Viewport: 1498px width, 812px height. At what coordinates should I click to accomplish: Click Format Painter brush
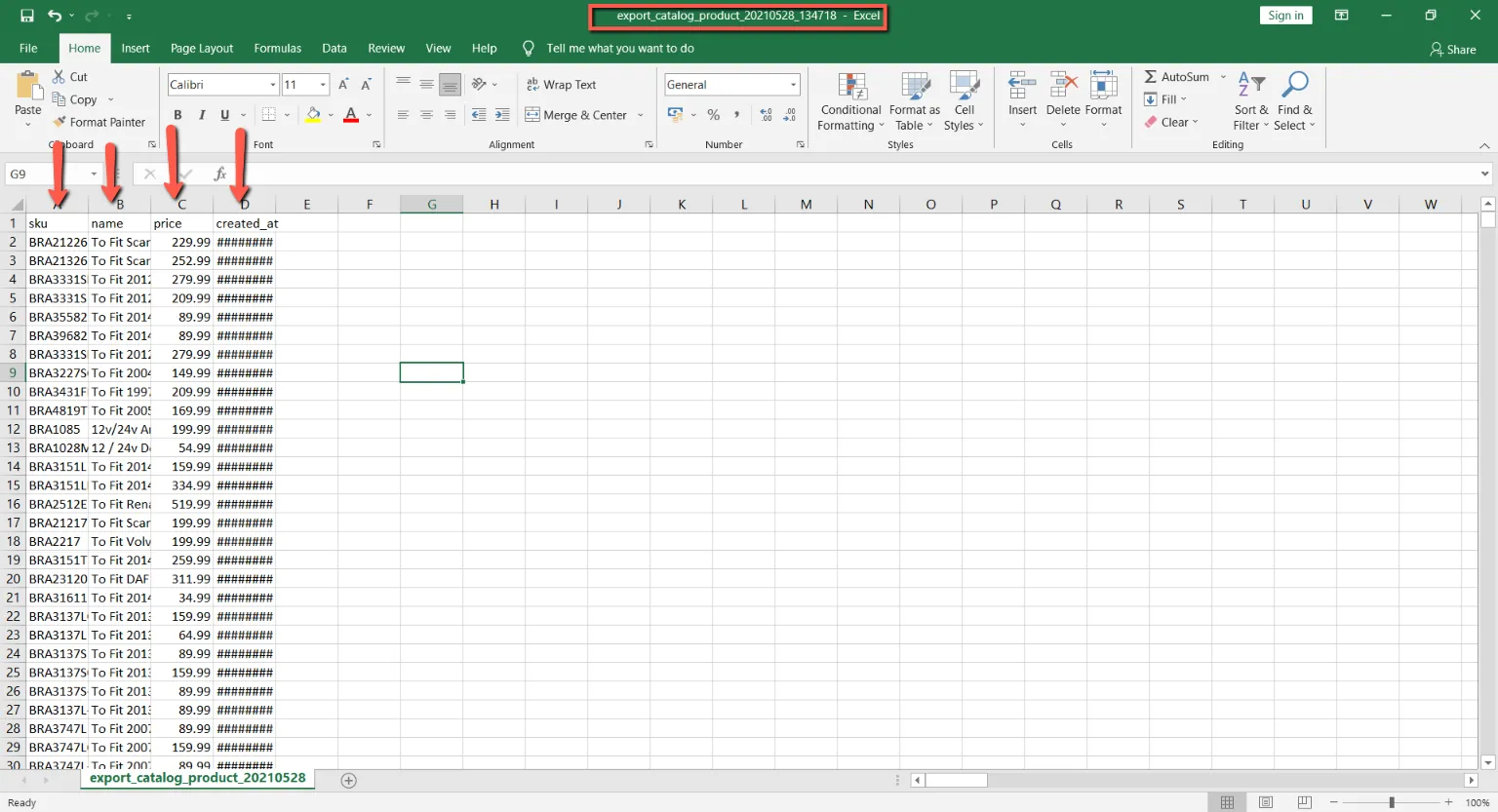pos(99,122)
